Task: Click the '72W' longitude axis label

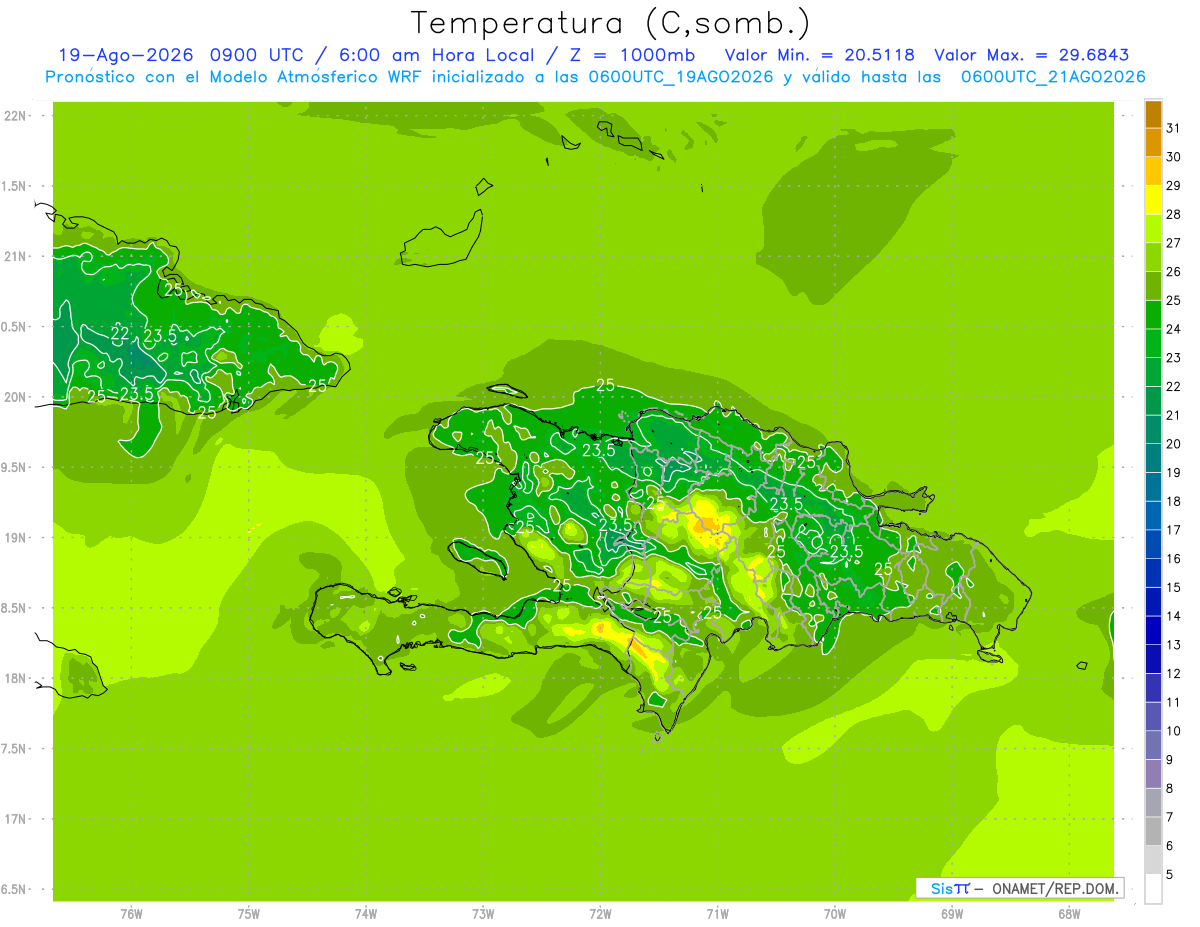Action: coord(600,914)
